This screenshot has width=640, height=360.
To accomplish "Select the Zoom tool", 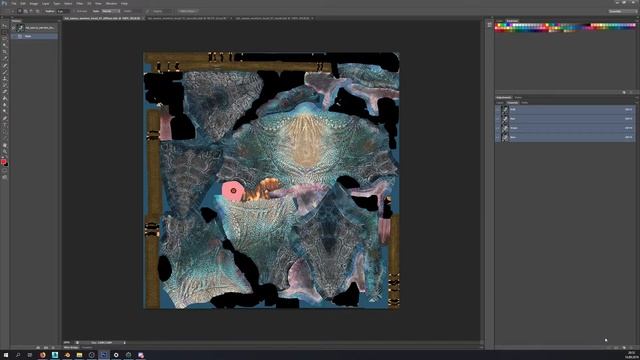I will [5, 152].
